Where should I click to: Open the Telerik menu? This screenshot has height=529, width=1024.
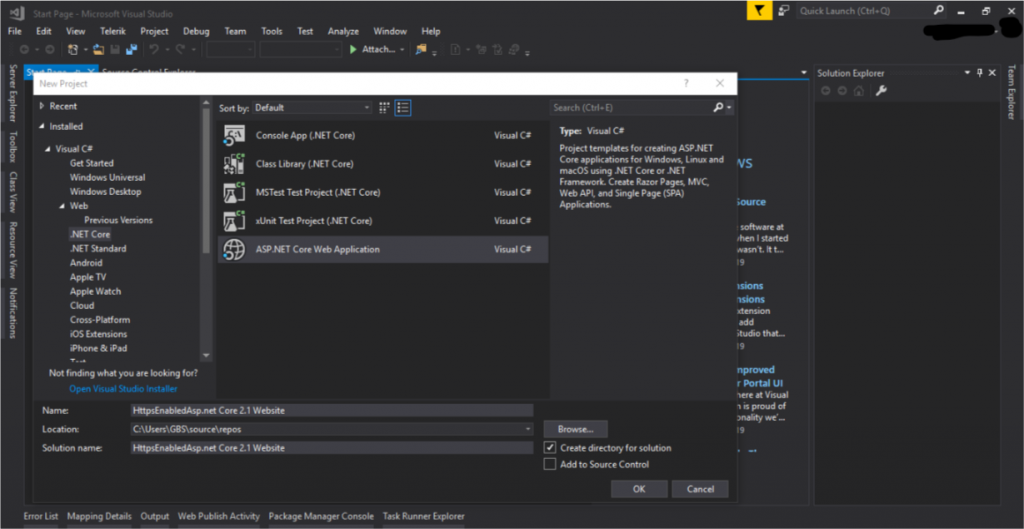[x=114, y=31]
